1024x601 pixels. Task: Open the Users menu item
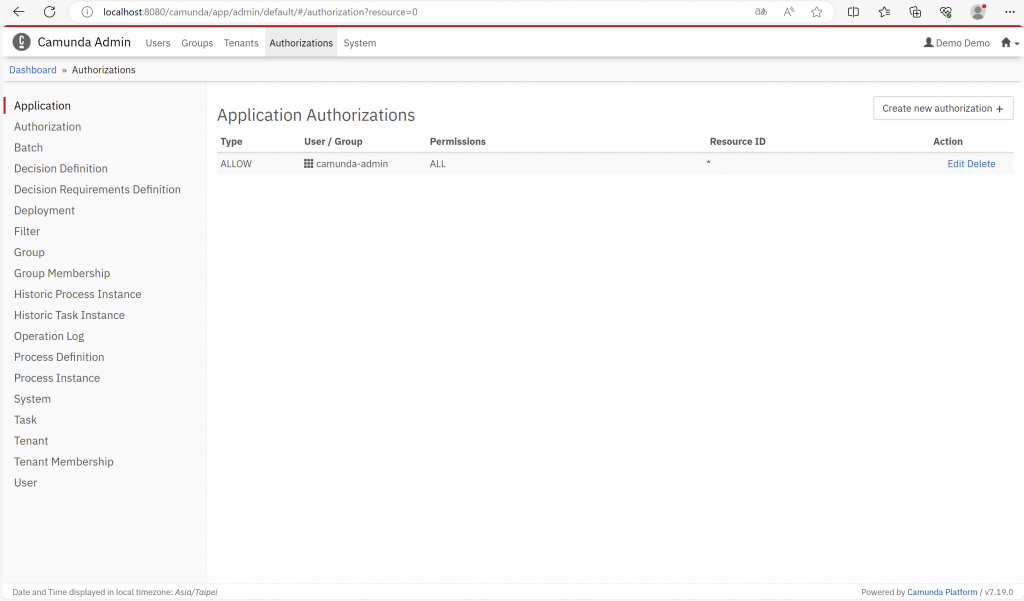pos(158,42)
